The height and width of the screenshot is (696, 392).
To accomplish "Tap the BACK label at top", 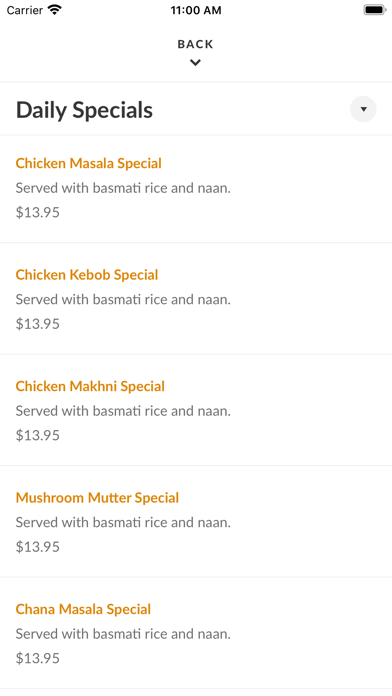I will 195,44.
